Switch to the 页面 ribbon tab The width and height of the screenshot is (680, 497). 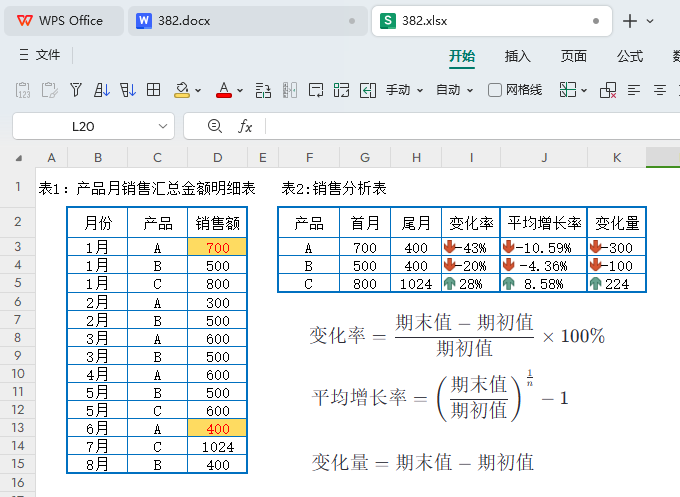pos(573,56)
